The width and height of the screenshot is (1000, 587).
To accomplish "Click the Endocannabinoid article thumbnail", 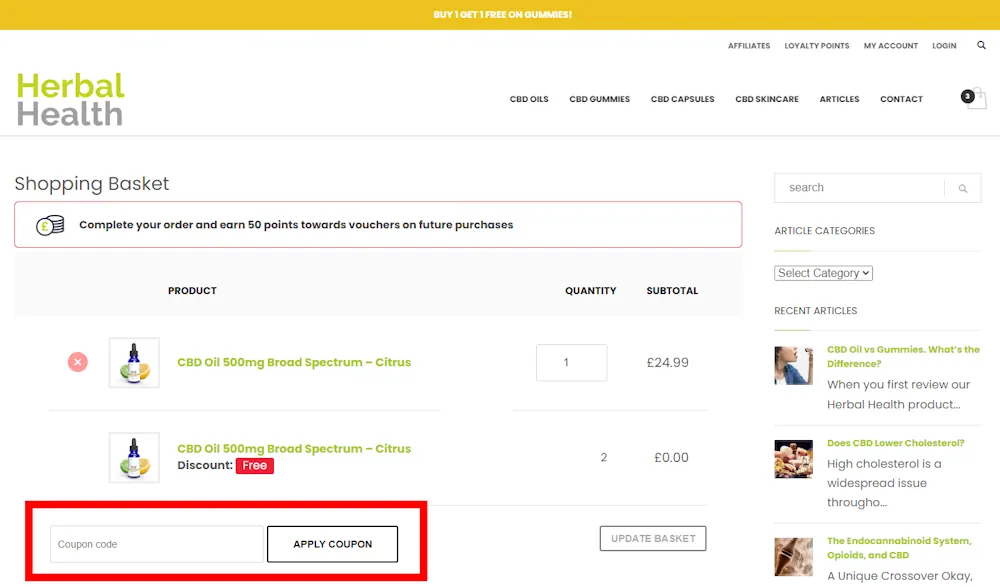I will [x=793, y=557].
